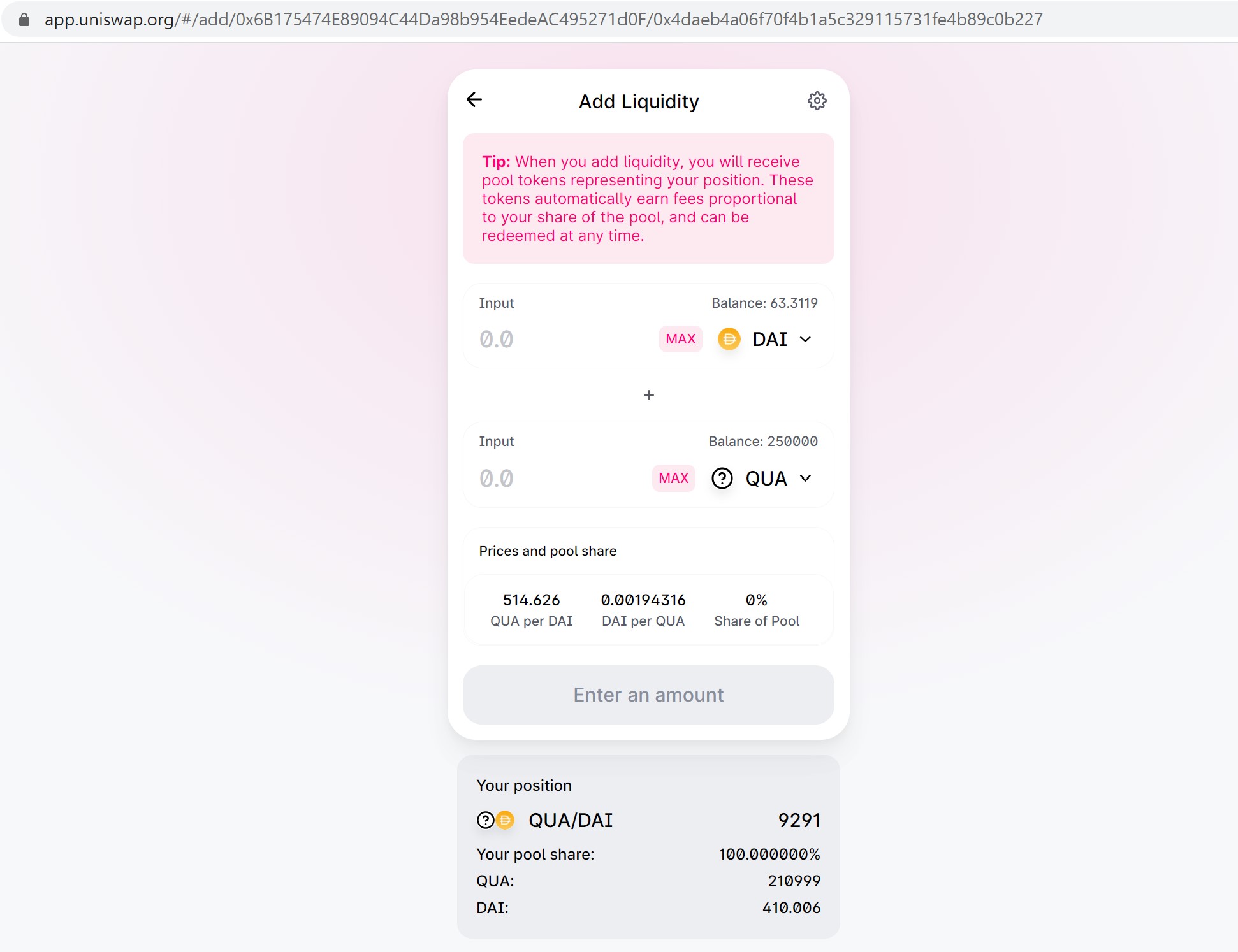Image resolution: width=1238 pixels, height=952 pixels.
Task: Expand the DAI token selector chevron
Action: [806, 339]
